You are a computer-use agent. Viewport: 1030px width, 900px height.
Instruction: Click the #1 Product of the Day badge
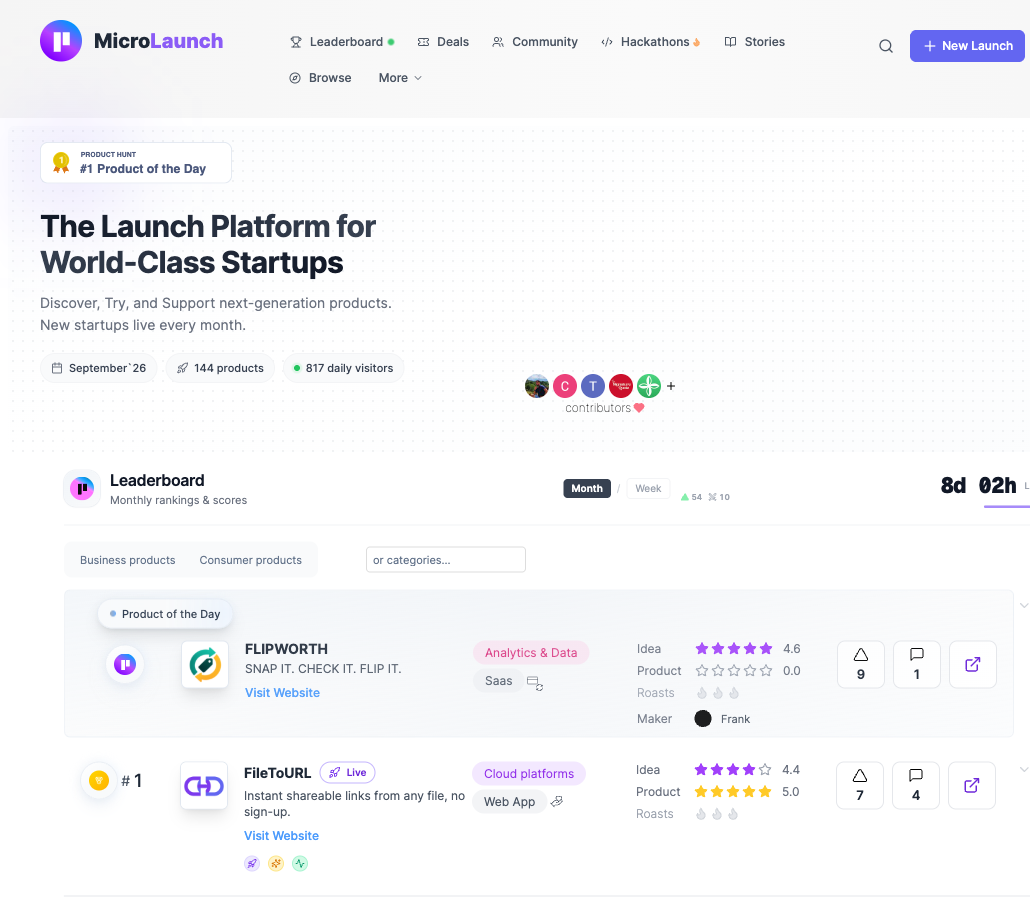coord(136,162)
